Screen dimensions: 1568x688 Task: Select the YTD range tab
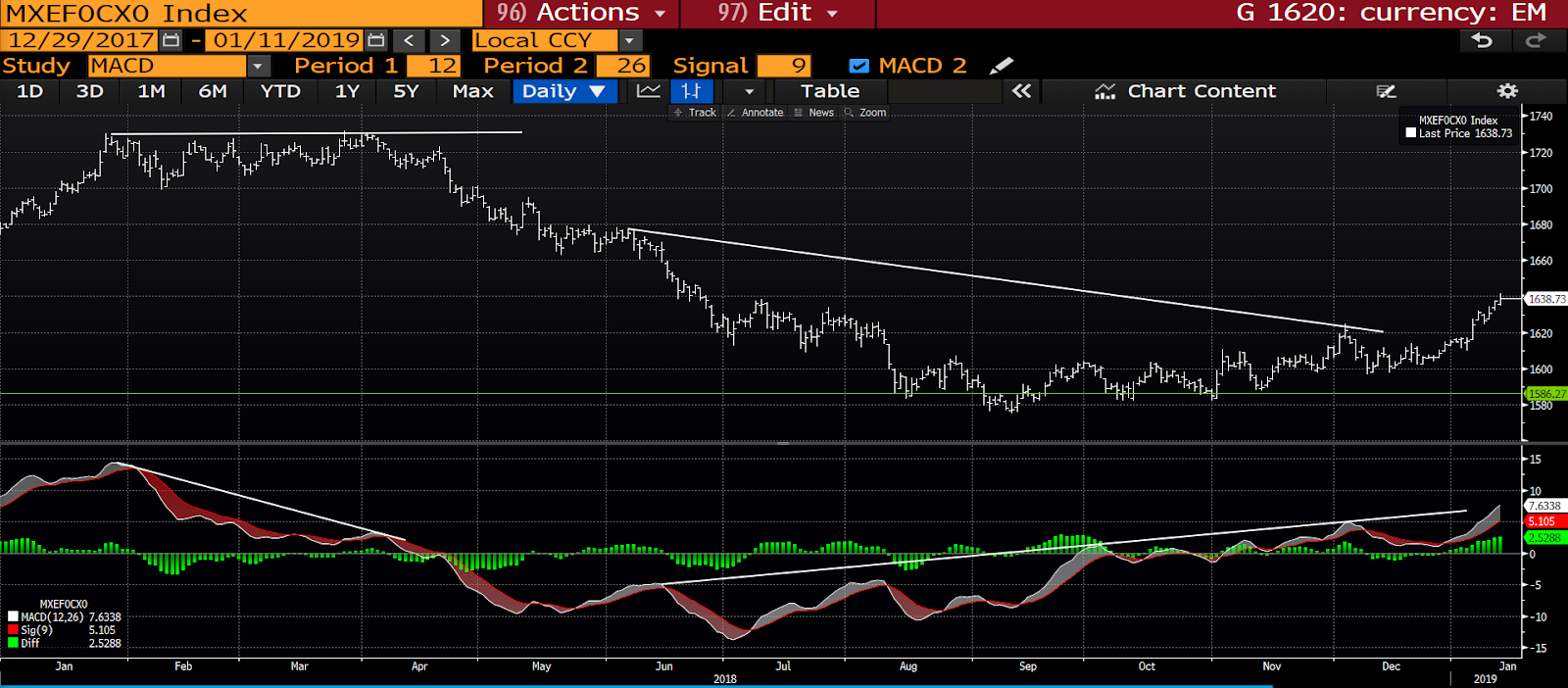pyautogui.click(x=280, y=91)
